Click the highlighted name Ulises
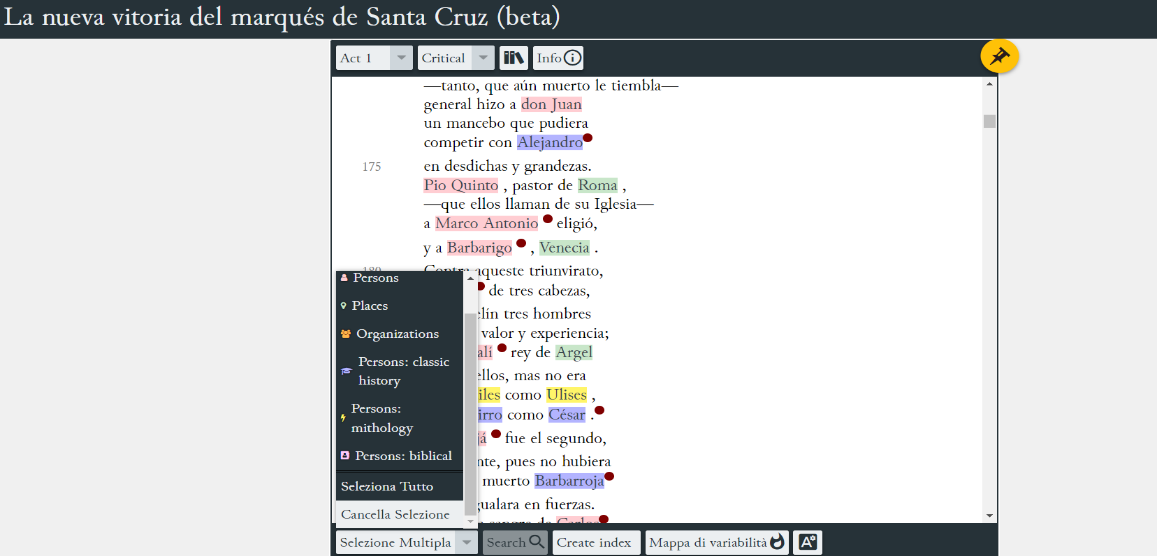1157x556 pixels. tap(567, 395)
